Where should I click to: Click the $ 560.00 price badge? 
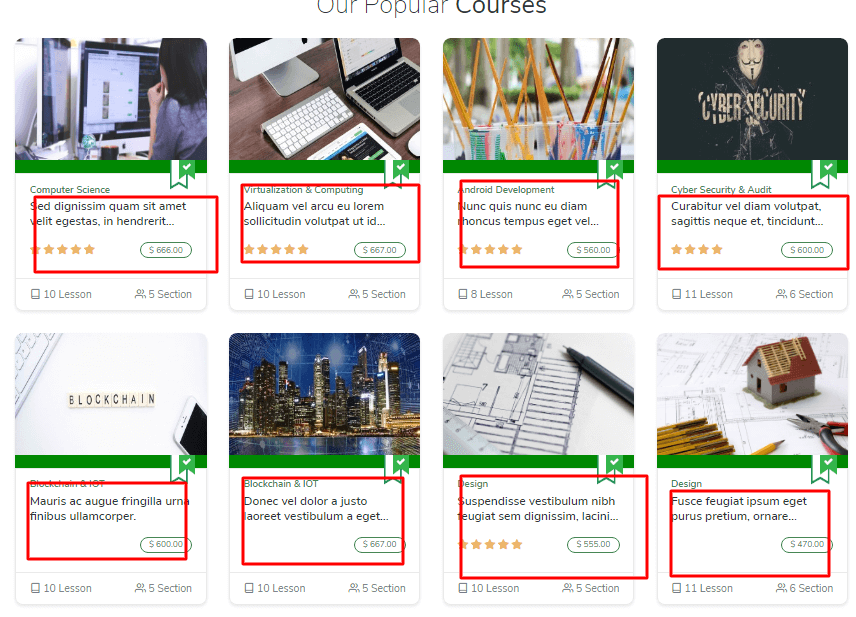pos(593,250)
